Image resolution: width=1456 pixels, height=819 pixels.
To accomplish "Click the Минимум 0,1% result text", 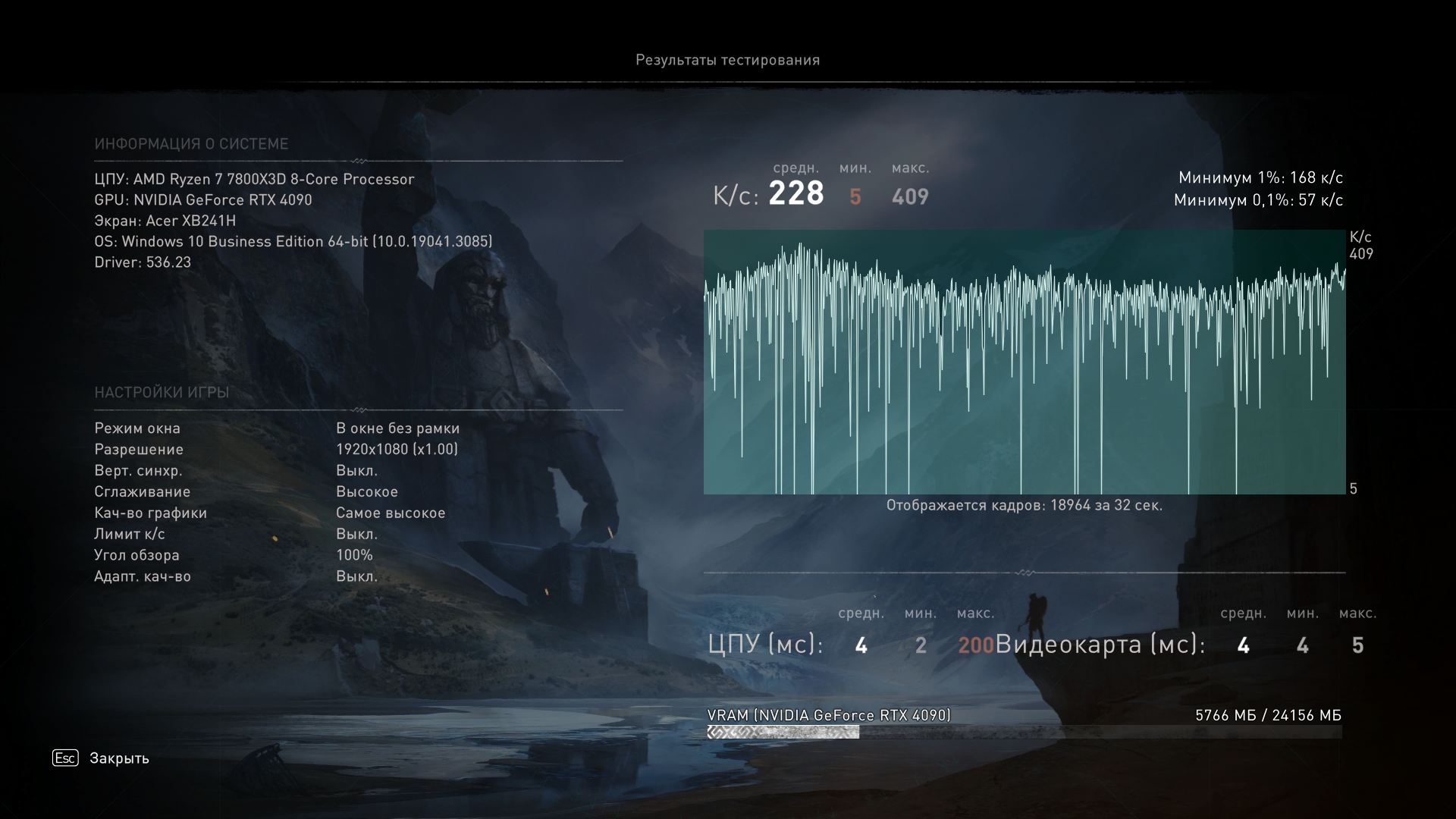I will (x=1258, y=200).
